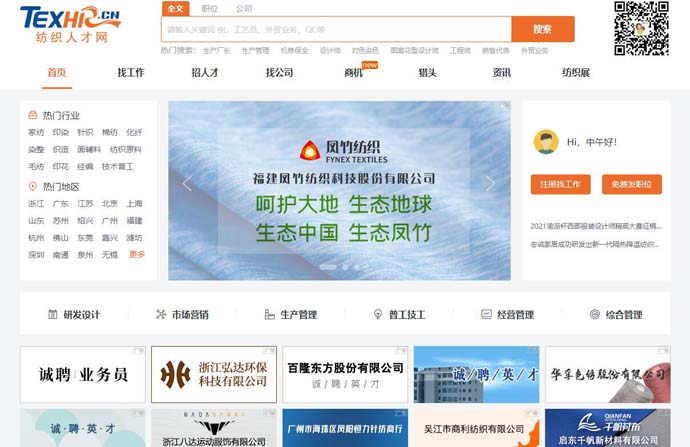Open the 招人才 navigation item
Screen dimensions: 690x447
point(205,73)
